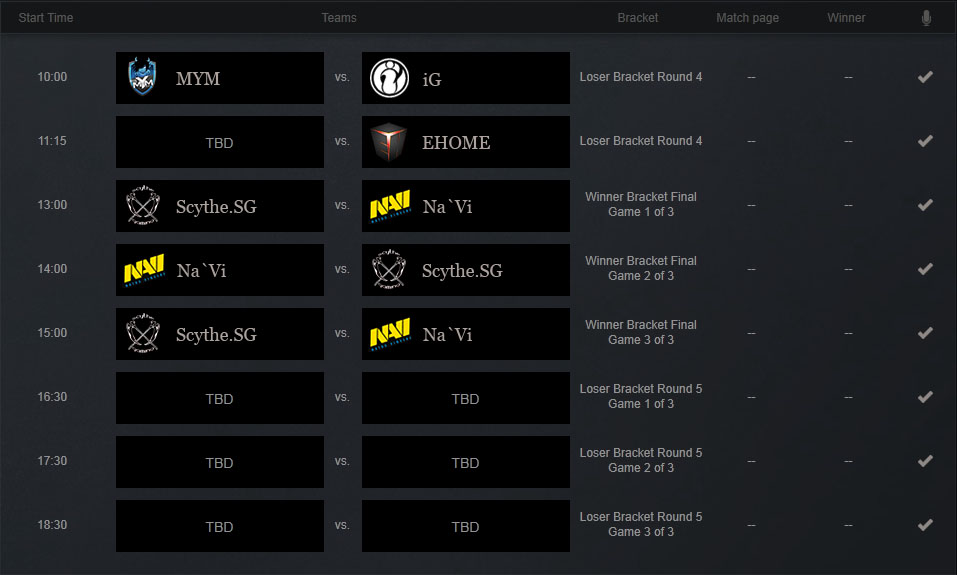This screenshot has height=575, width=957.
Task: Click Na`Vi logo in 15:00 match
Action: pyautogui.click(x=390, y=334)
